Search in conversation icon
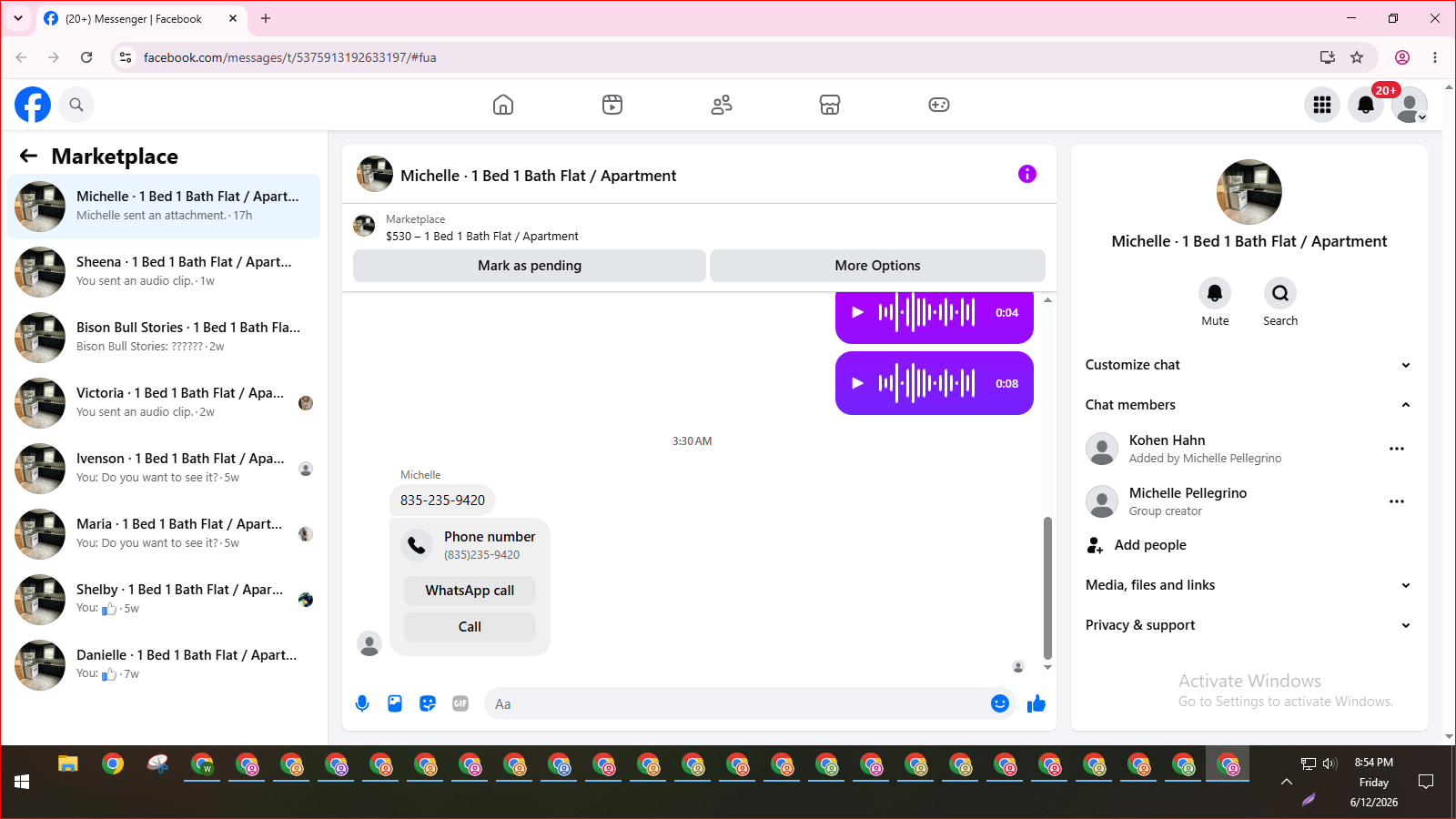 click(x=1280, y=293)
